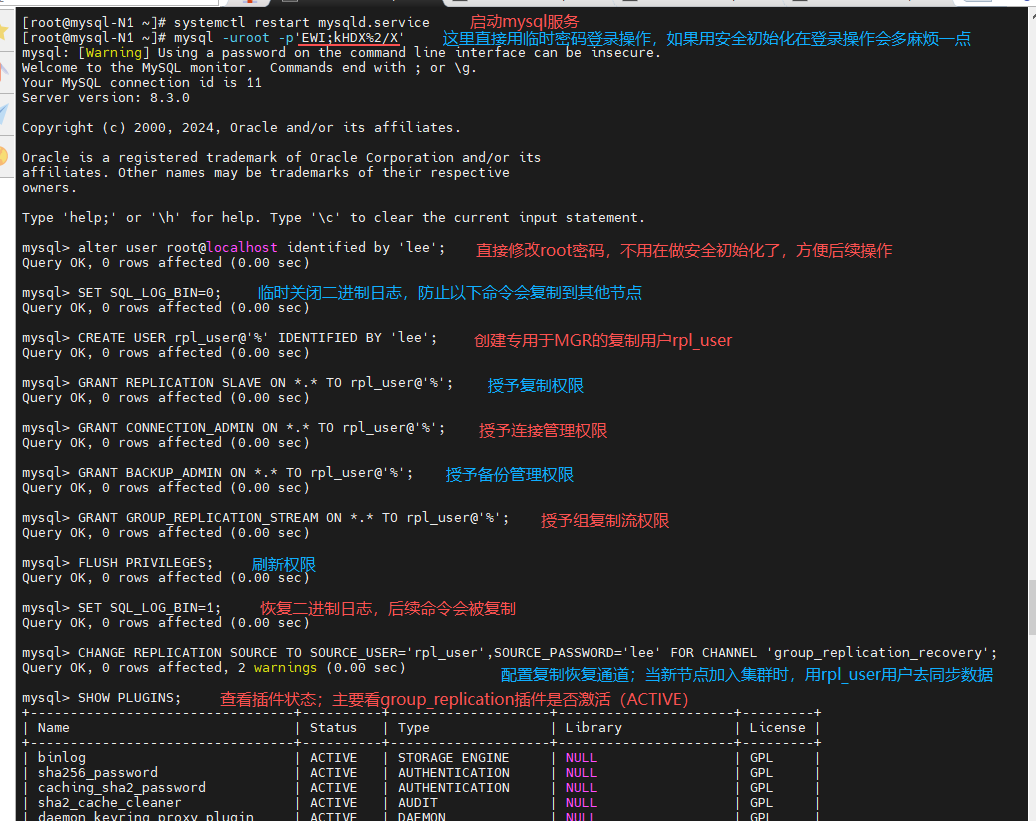
Task: Click 'Oracle is a registered trademark' line
Action: pos(281,157)
